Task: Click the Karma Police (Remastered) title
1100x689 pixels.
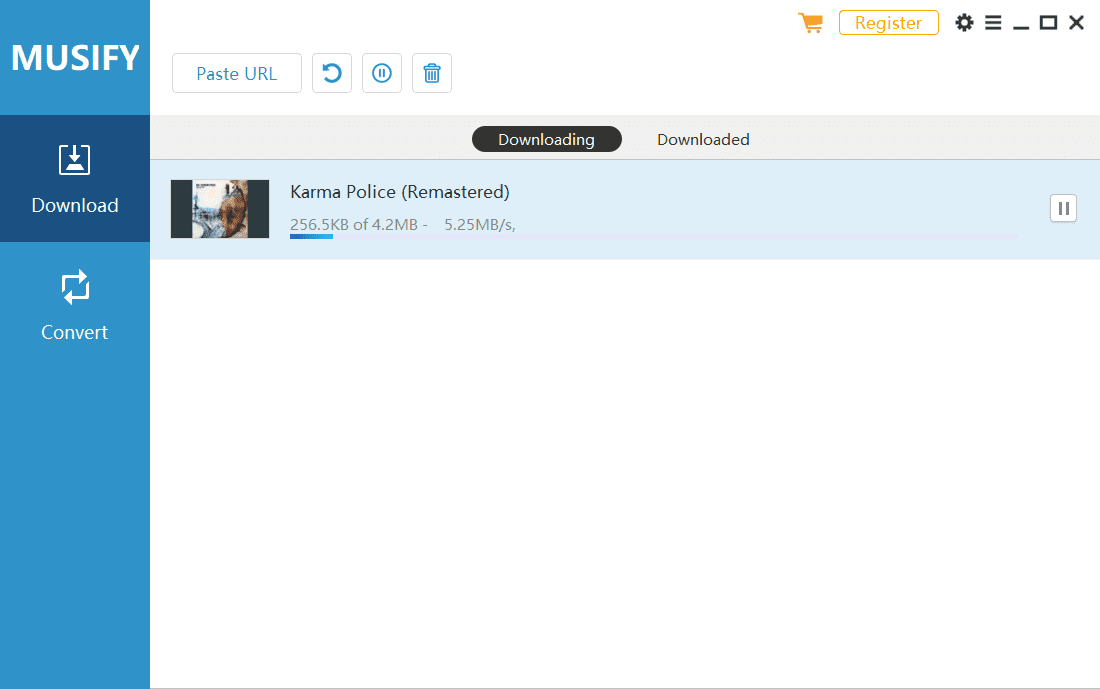Action: click(x=400, y=192)
